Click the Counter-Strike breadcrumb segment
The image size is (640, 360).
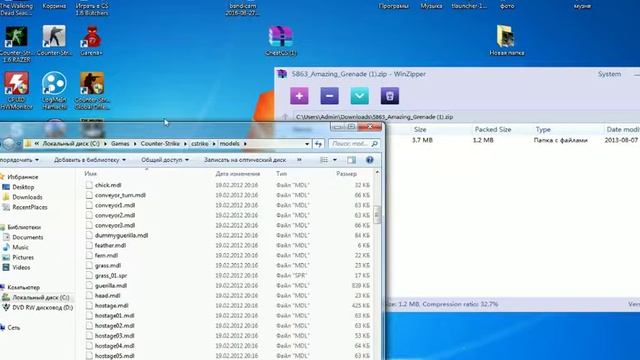[x=160, y=144]
